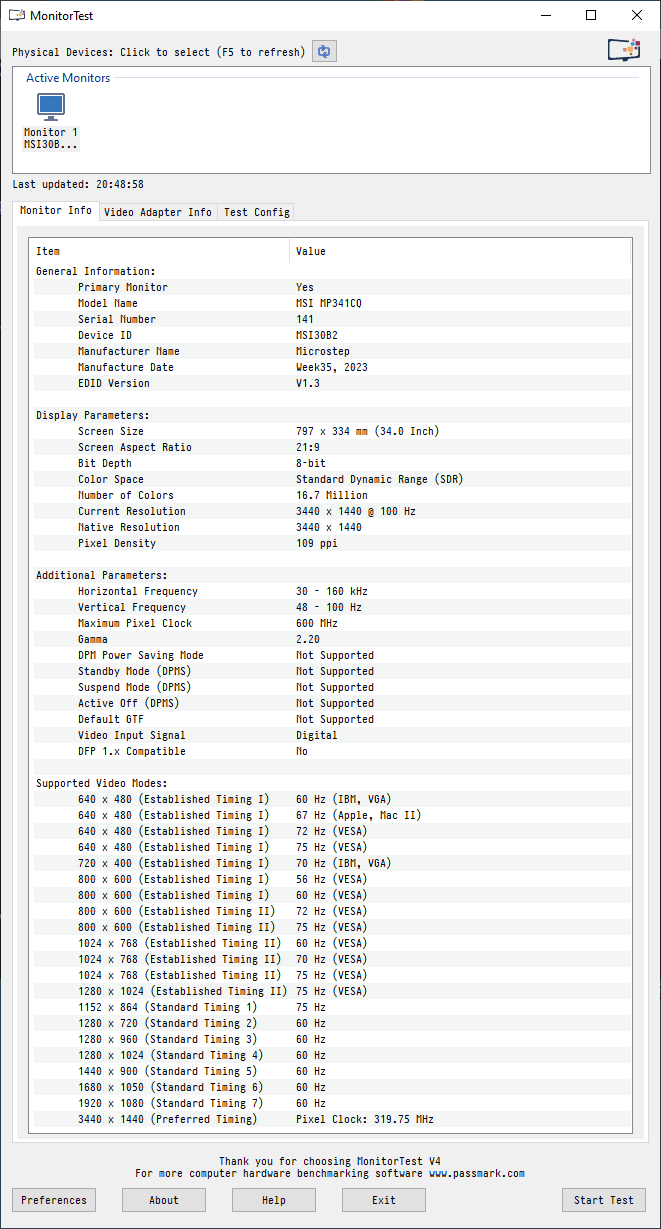The height and width of the screenshot is (1229, 661).
Task: Click 'Standard Dynamic Range (SDR)' value
Action: pyautogui.click(x=380, y=479)
